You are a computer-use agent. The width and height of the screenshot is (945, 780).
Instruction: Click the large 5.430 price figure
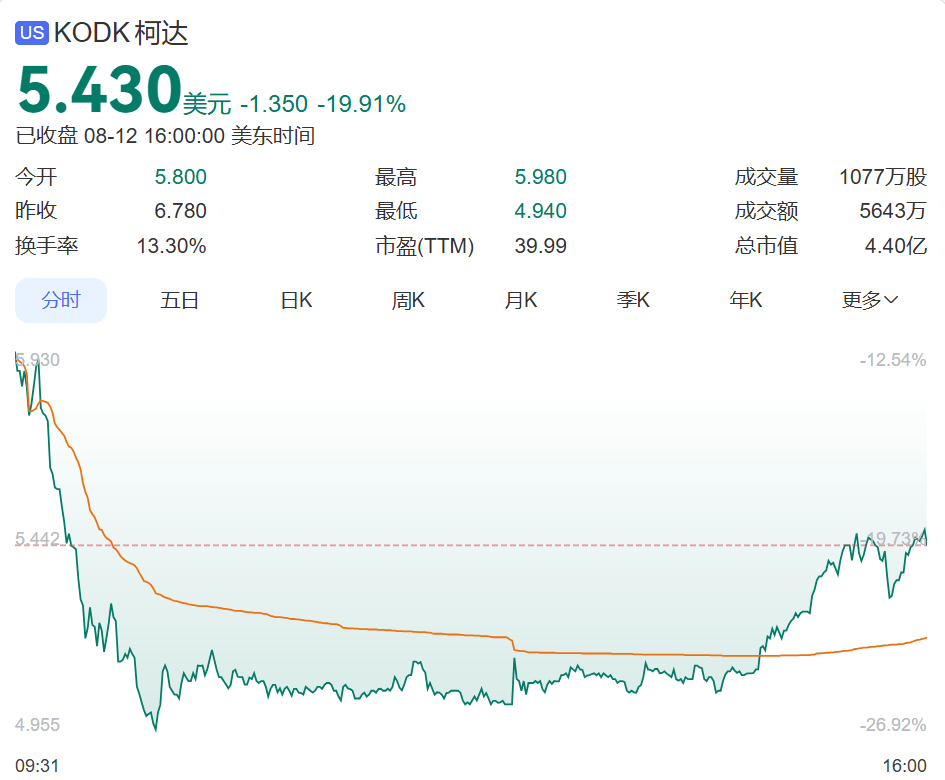[x=98, y=90]
